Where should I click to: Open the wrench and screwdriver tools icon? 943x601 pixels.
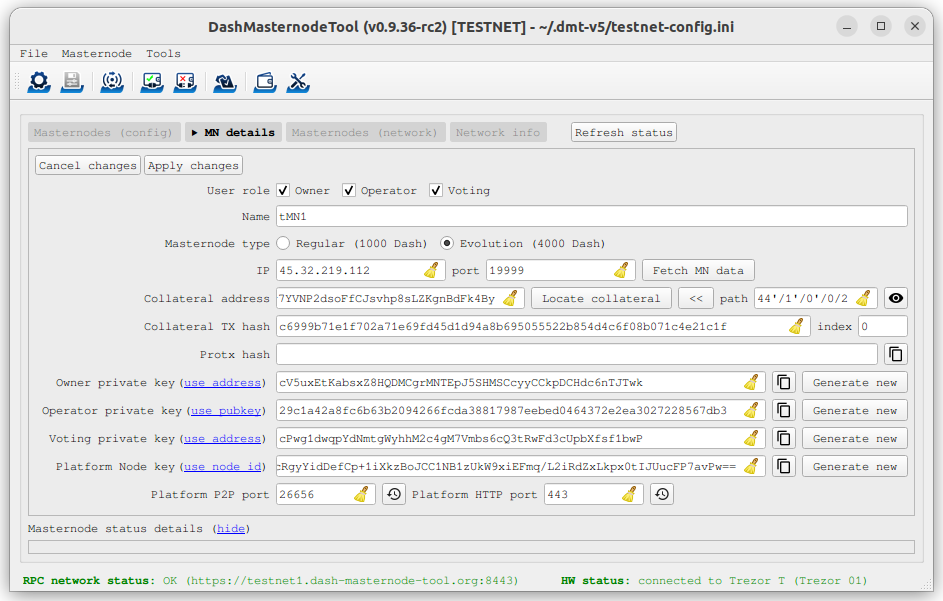click(298, 82)
